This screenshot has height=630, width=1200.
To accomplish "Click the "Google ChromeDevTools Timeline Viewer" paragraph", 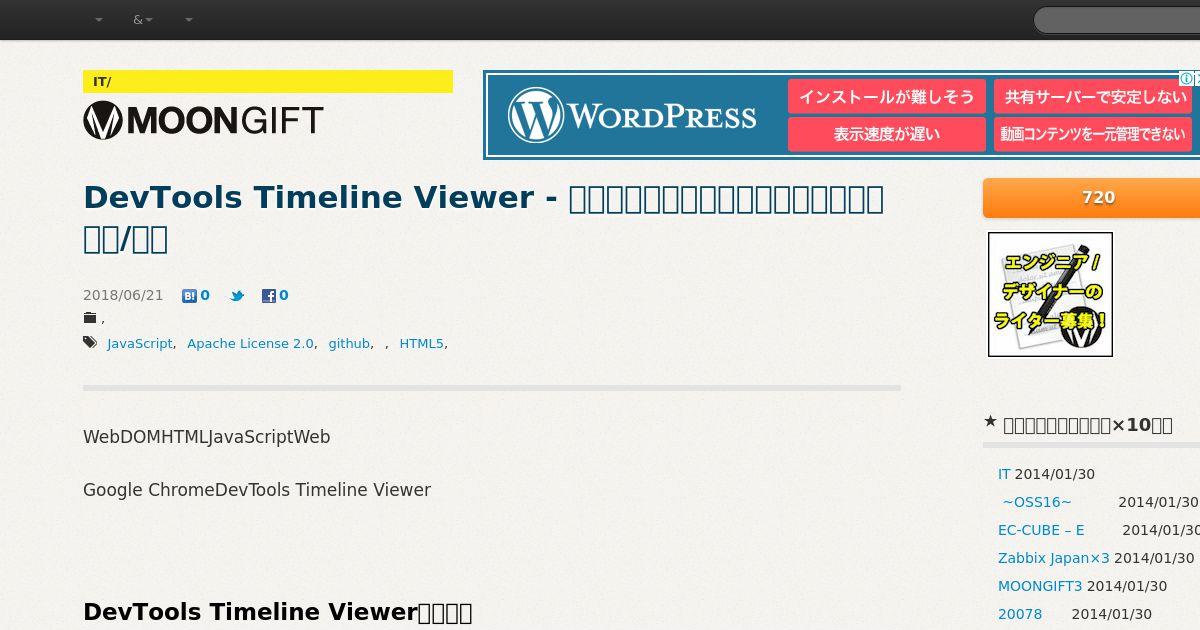I will 257,490.
